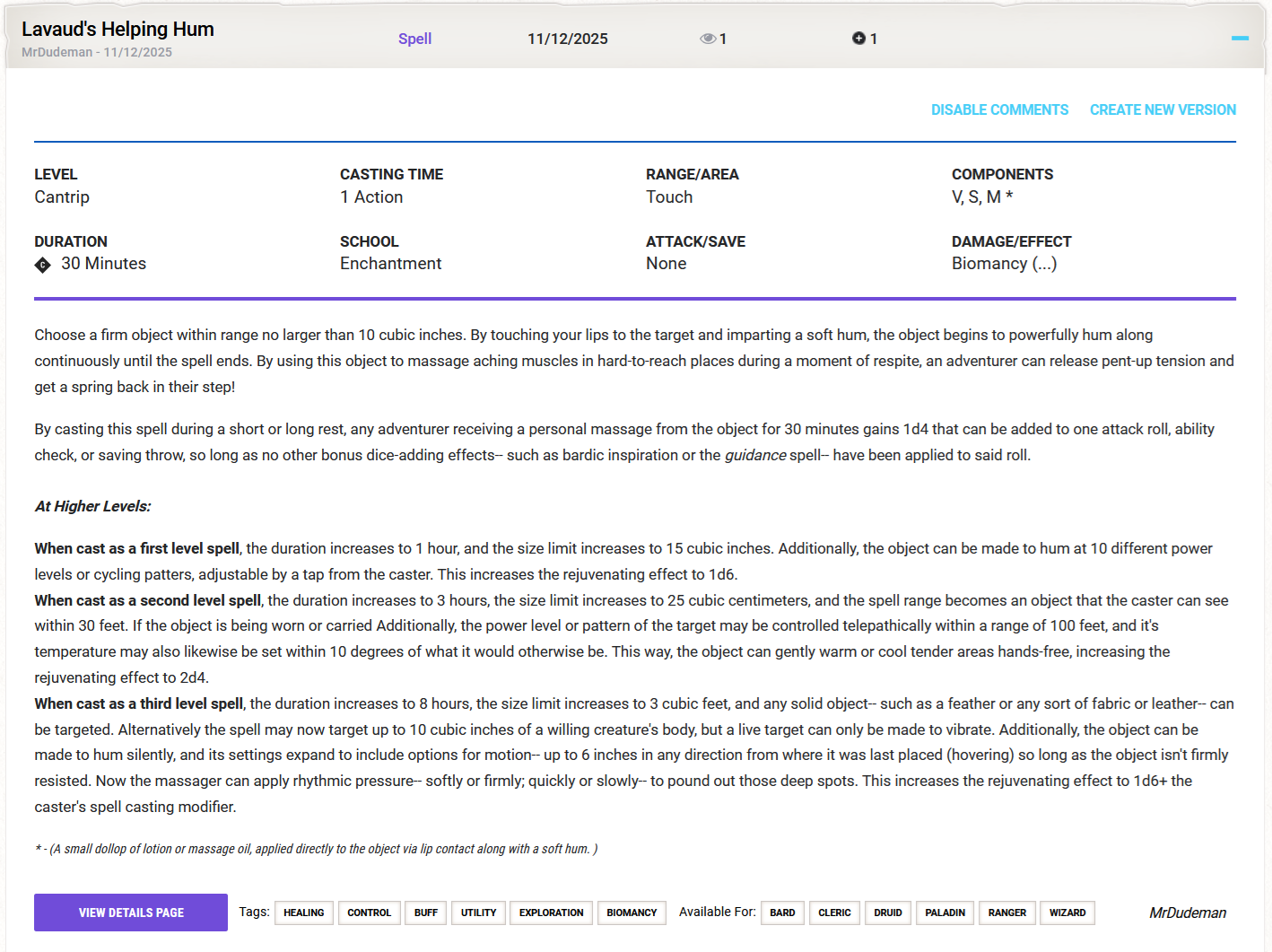Open the Exploration tag
The width and height of the screenshot is (1272, 952).
(x=551, y=913)
